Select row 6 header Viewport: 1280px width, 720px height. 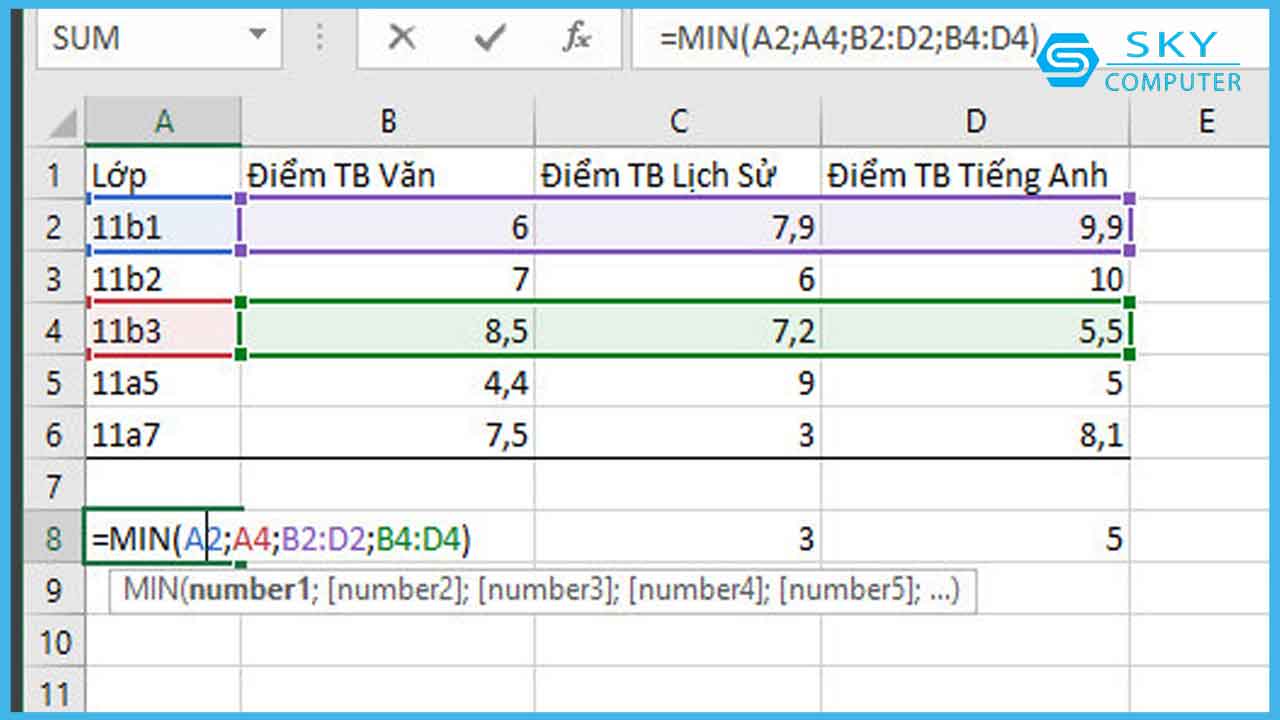[53, 435]
